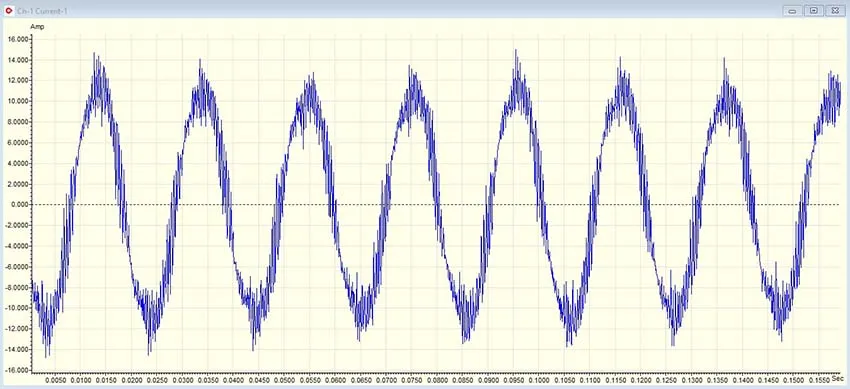This screenshot has width=850, height=389.
Task: Click the 16.000 y-axis label
Action: 17,40
